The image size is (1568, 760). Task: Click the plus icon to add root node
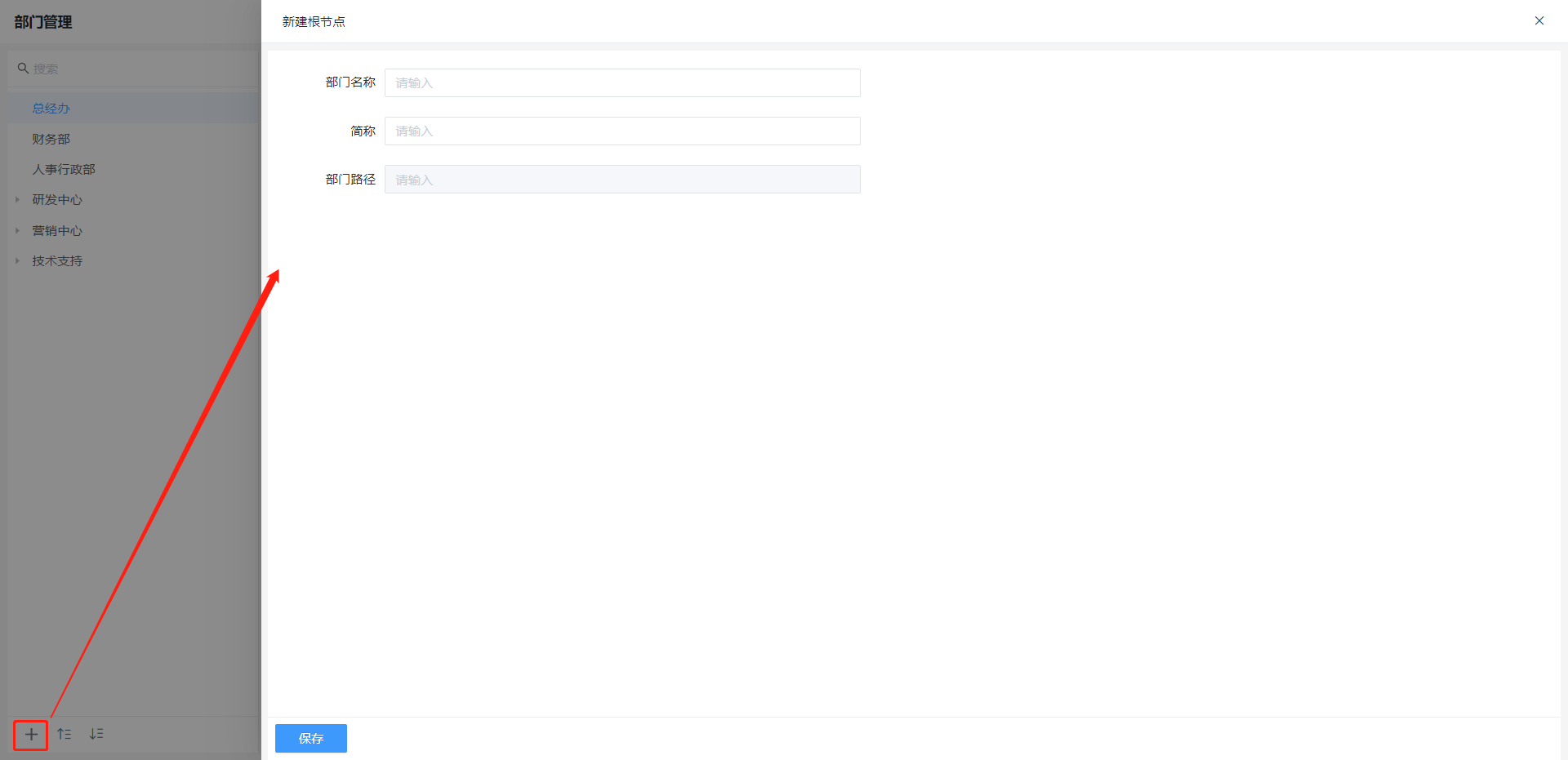[31, 735]
